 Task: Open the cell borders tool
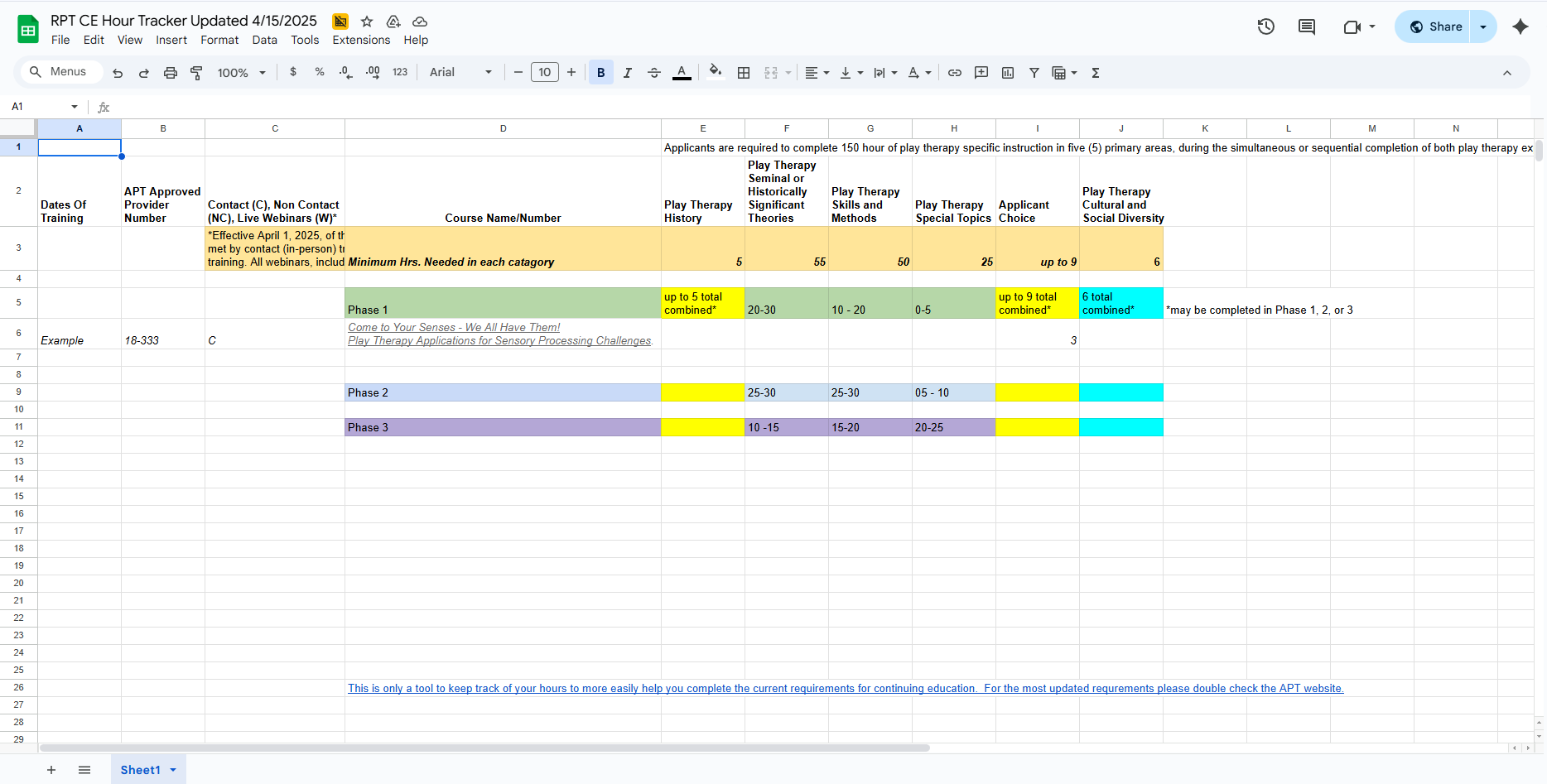(744, 73)
